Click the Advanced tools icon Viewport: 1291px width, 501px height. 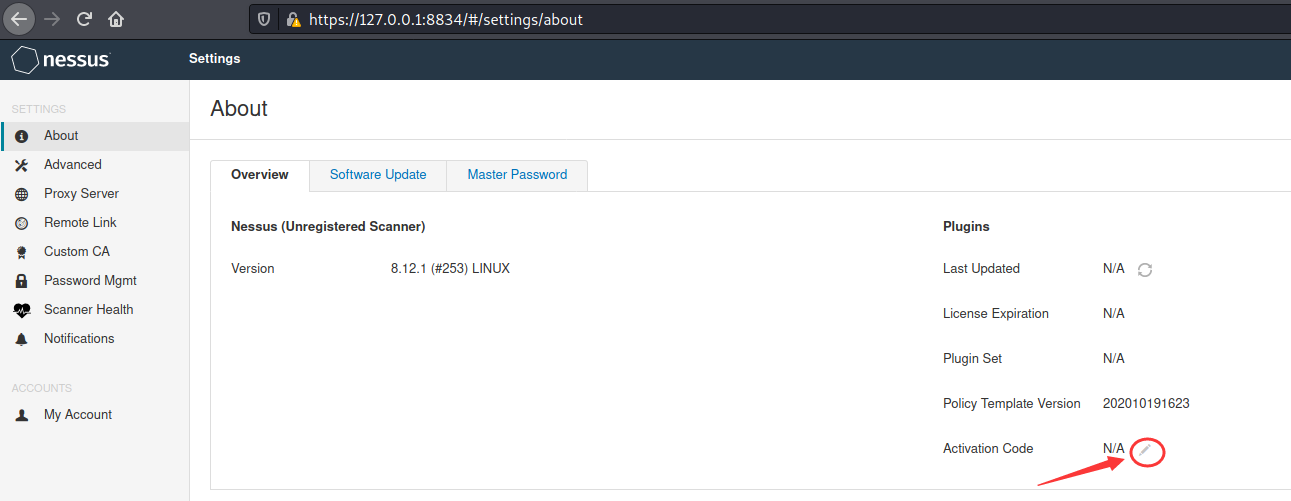pos(22,165)
